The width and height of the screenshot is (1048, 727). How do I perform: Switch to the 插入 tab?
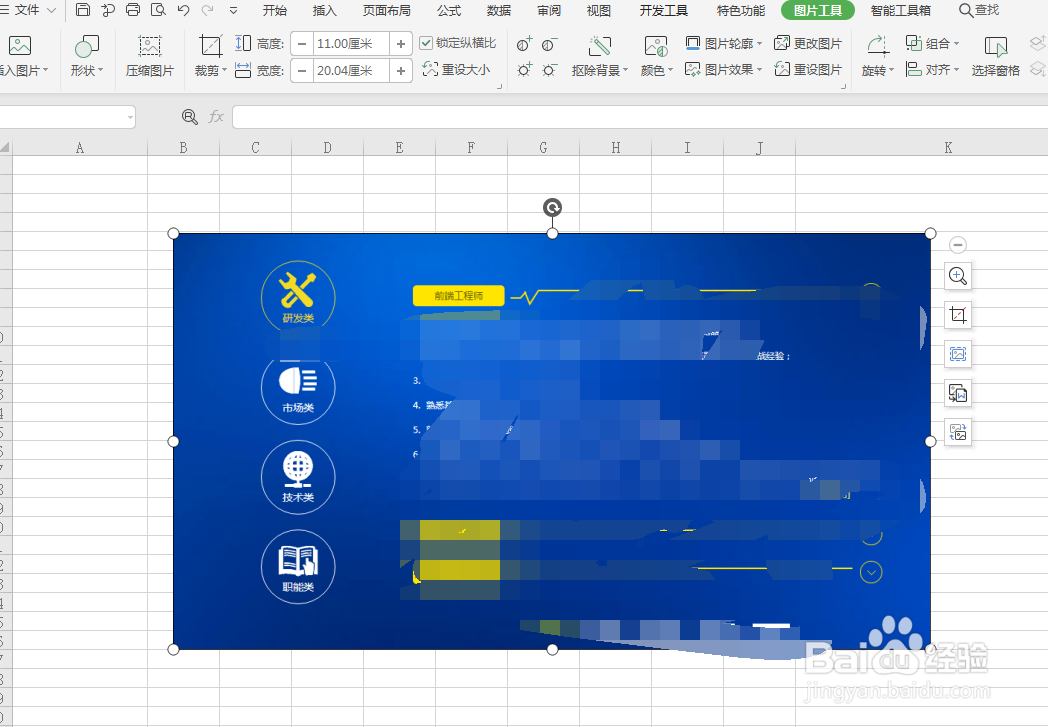(x=325, y=10)
